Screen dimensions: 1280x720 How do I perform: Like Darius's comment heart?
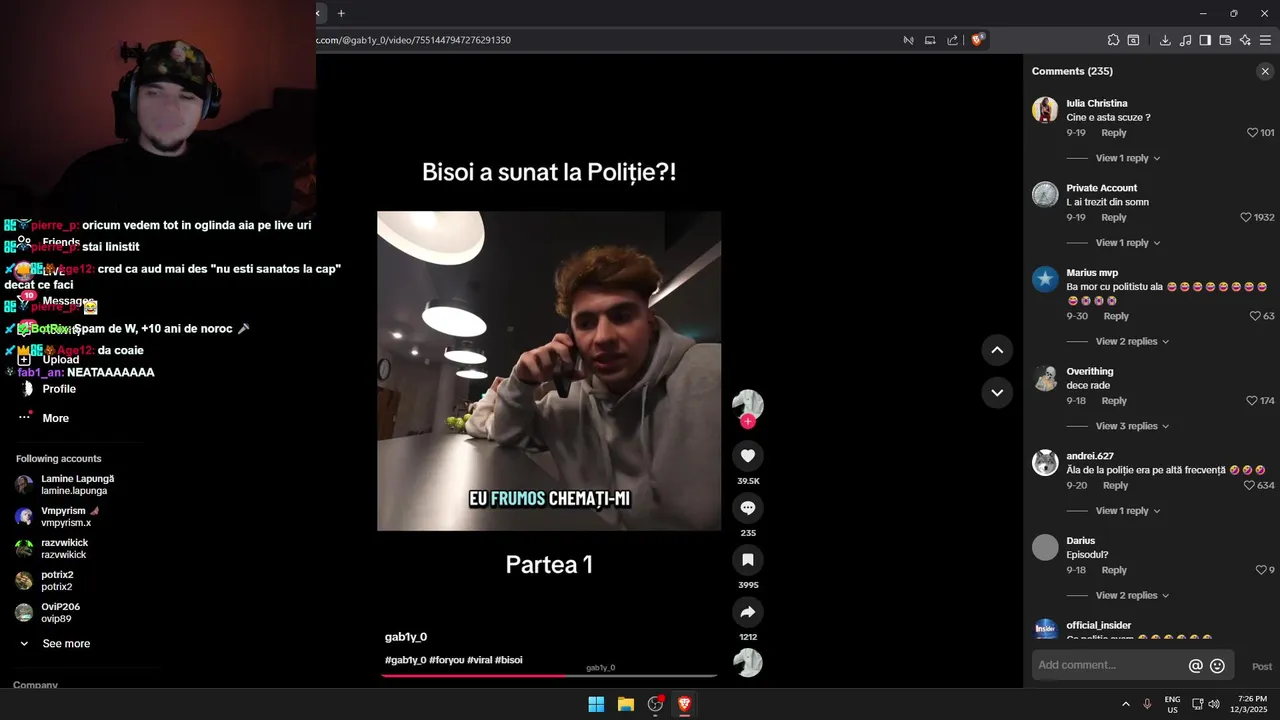tap(1261, 570)
